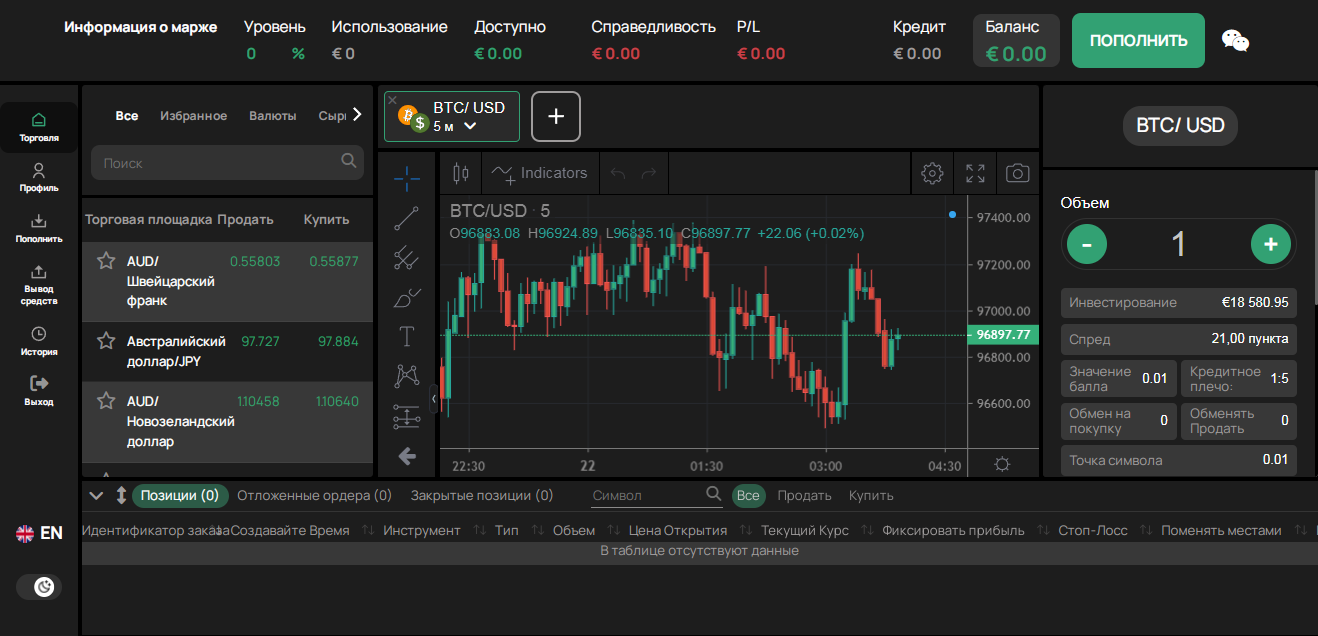The width and height of the screenshot is (1318, 636).
Task: Click the current price label 96897.77
Action: 1004,335
